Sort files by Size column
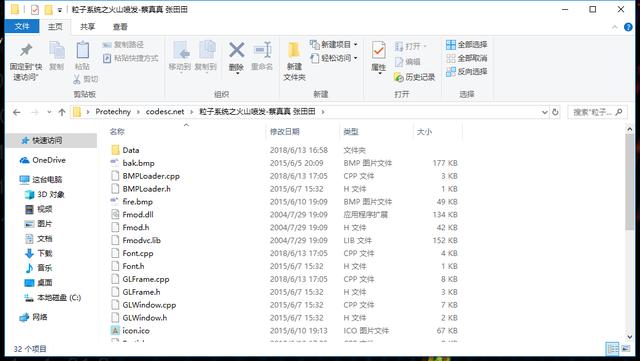This screenshot has height=361, width=640. pos(424,131)
